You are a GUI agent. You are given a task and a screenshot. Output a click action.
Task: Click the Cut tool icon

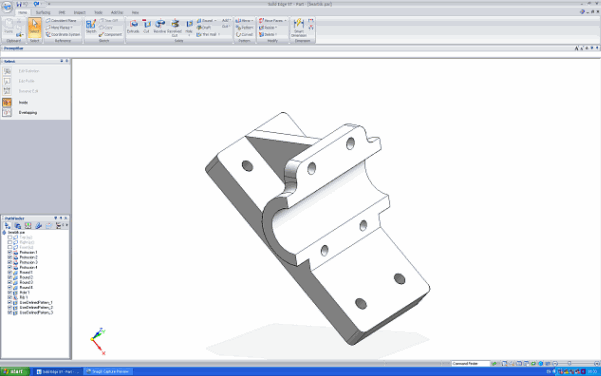coord(146,26)
